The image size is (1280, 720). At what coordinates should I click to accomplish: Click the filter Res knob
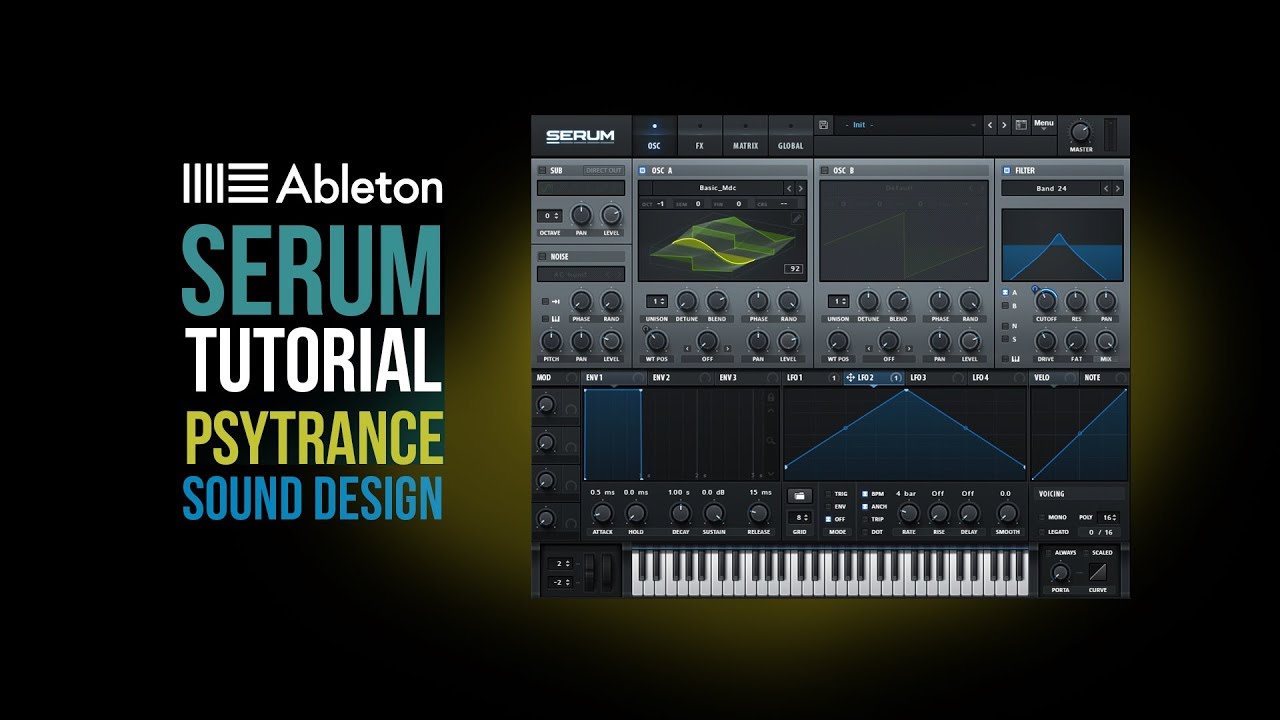1075,300
